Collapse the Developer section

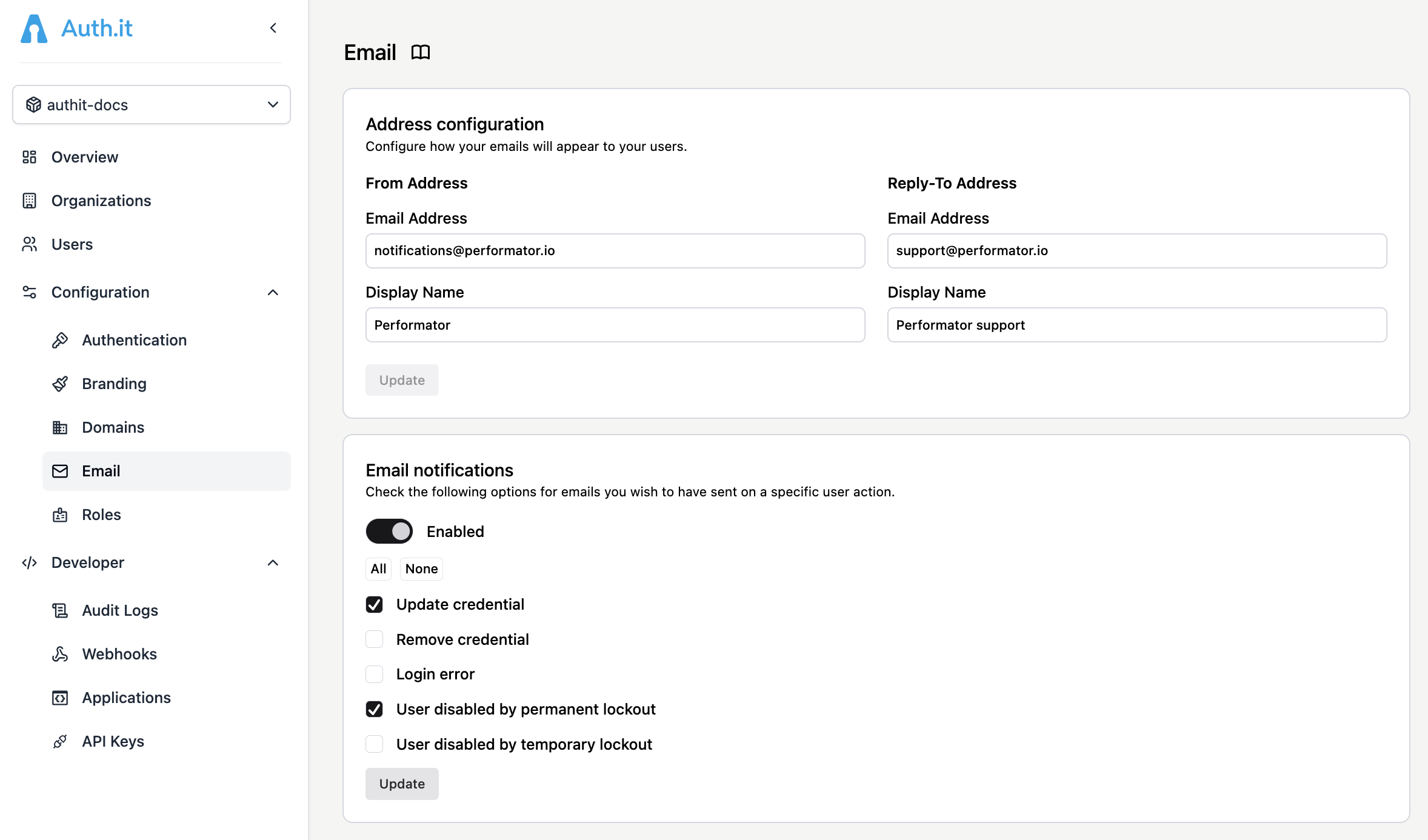pyautogui.click(x=273, y=562)
